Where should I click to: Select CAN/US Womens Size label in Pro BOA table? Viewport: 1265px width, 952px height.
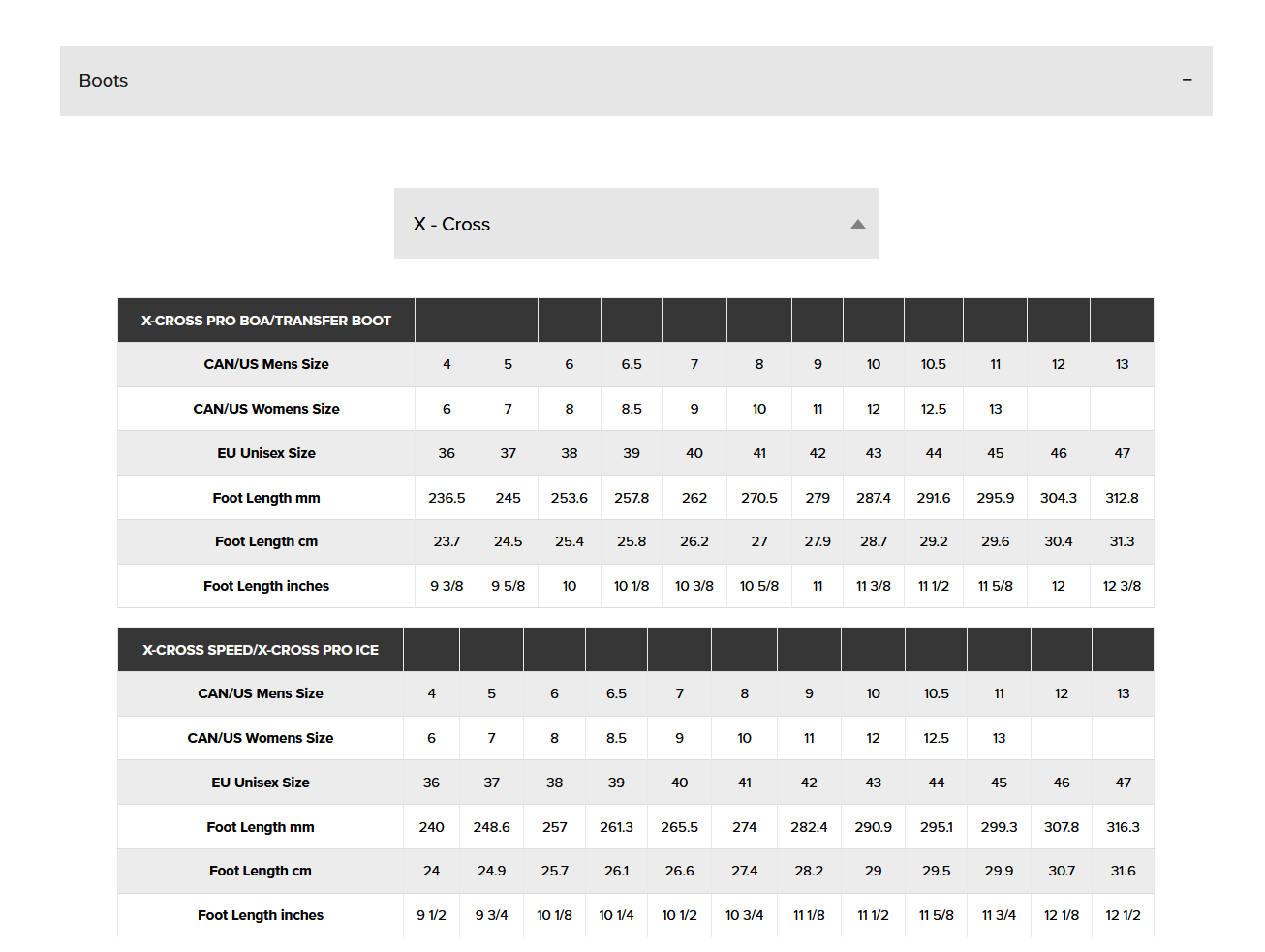point(266,409)
